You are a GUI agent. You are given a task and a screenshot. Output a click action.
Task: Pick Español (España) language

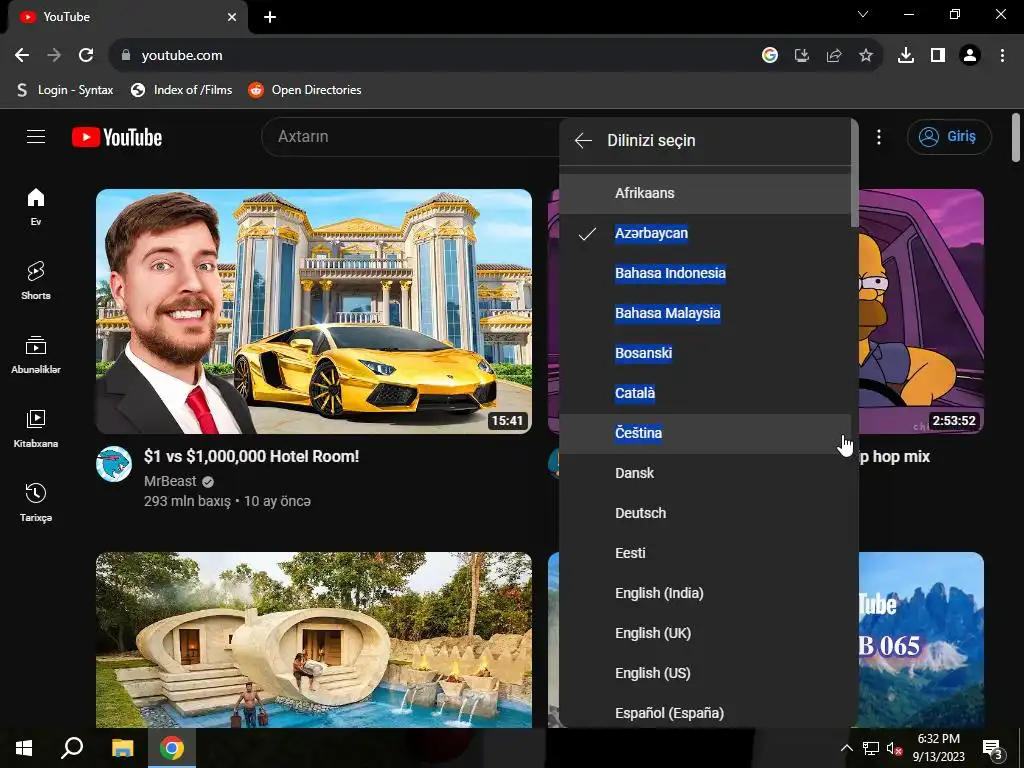point(705,713)
